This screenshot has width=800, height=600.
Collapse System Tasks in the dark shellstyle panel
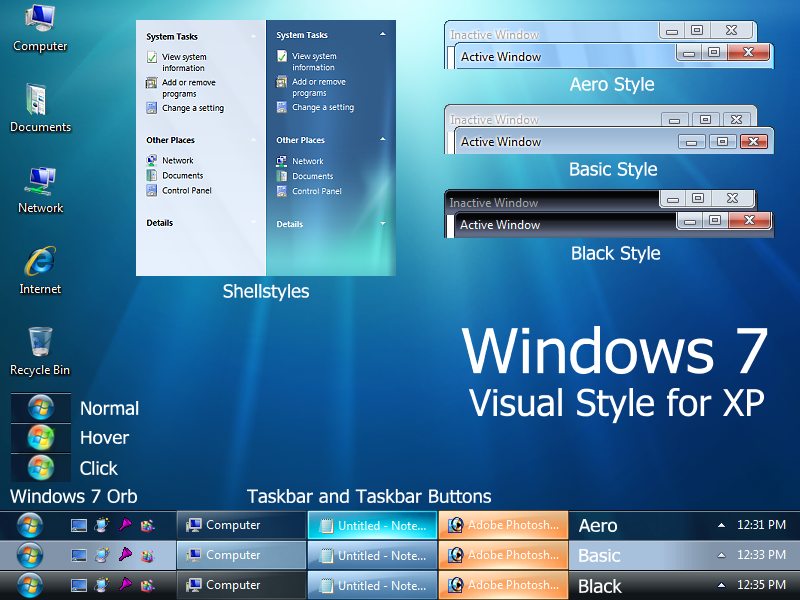[383, 34]
